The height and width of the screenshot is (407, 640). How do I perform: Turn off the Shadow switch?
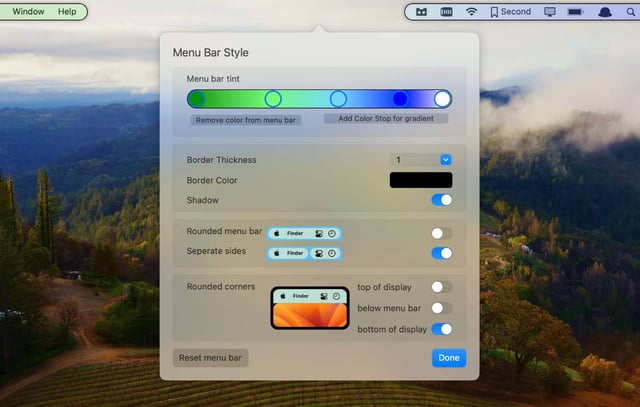[442, 200]
